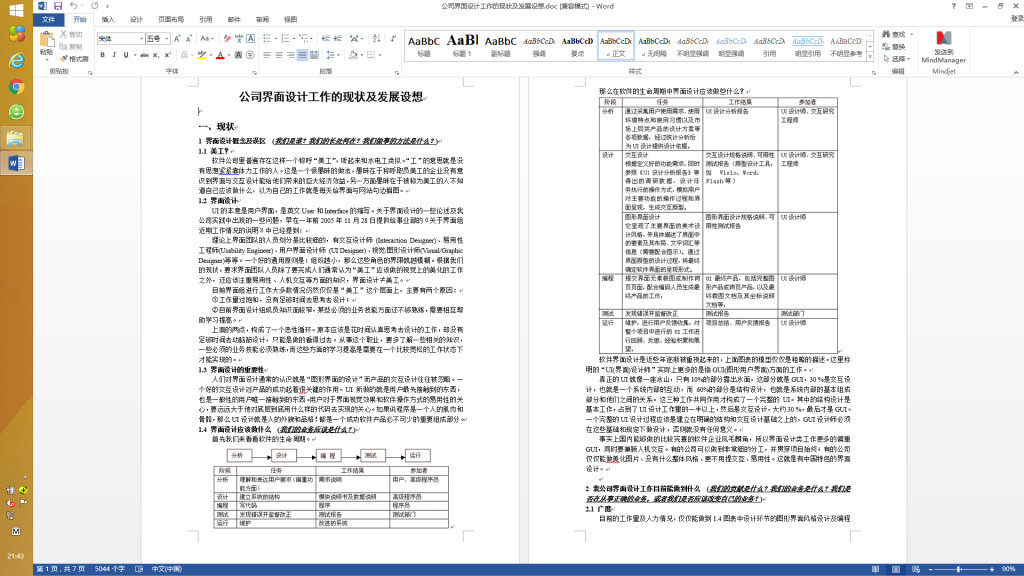Screen dimensions: 1024x576
Task: Collapse the ribbon with the up arrow
Action: tap(1016, 72)
